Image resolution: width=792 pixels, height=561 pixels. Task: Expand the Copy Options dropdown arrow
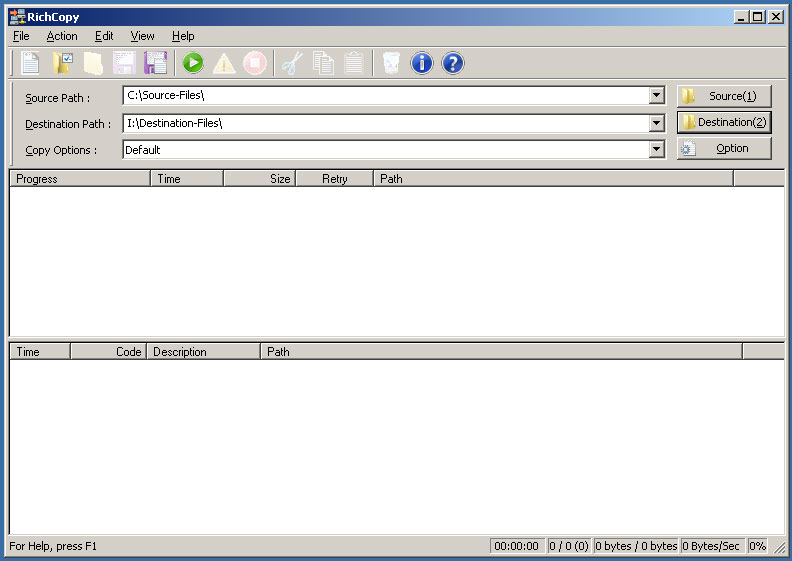[x=656, y=149]
